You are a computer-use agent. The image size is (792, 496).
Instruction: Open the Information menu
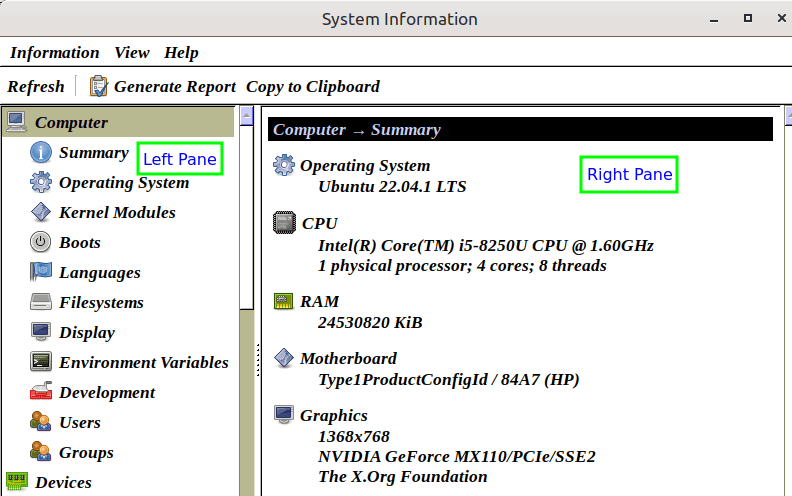click(55, 53)
